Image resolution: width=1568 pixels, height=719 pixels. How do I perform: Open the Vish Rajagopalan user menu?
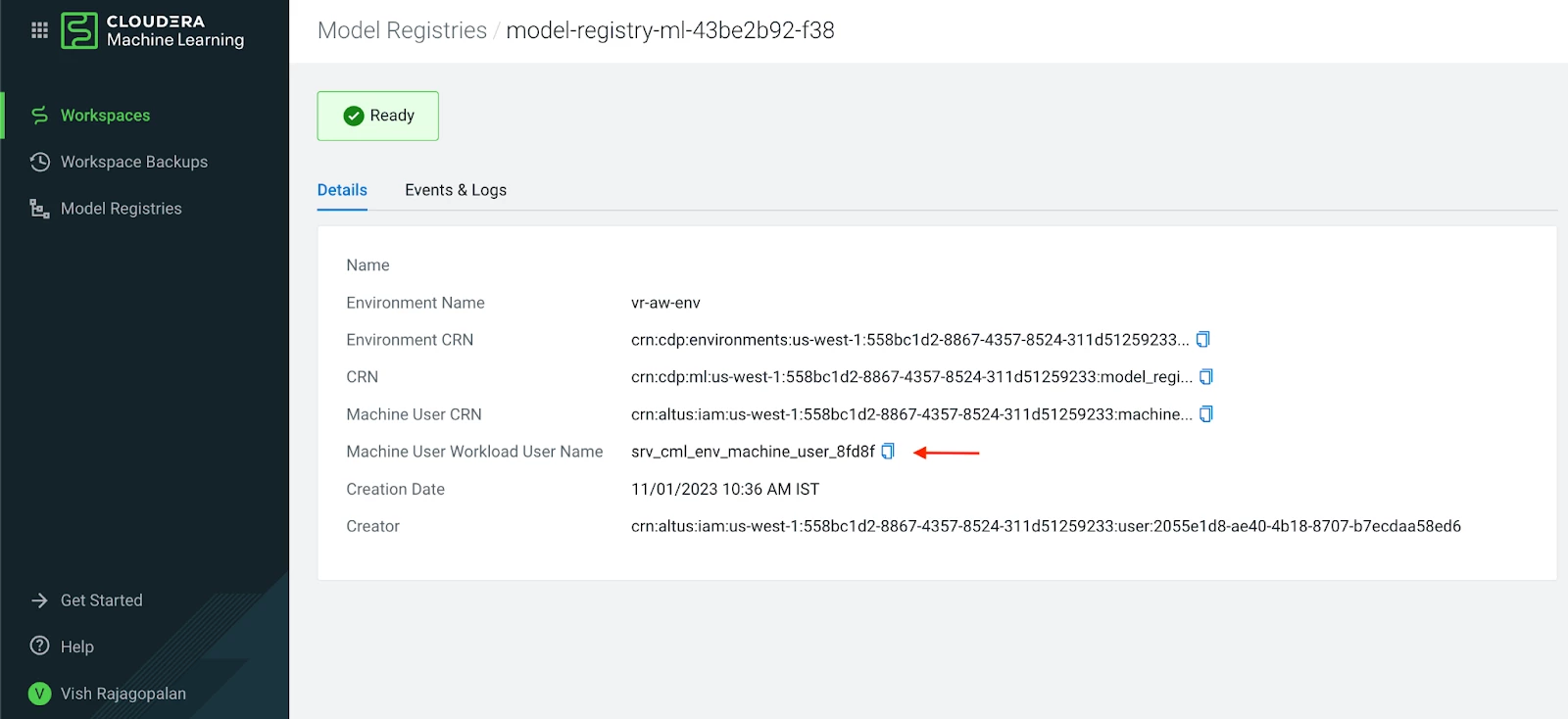[x=123, y=694]
